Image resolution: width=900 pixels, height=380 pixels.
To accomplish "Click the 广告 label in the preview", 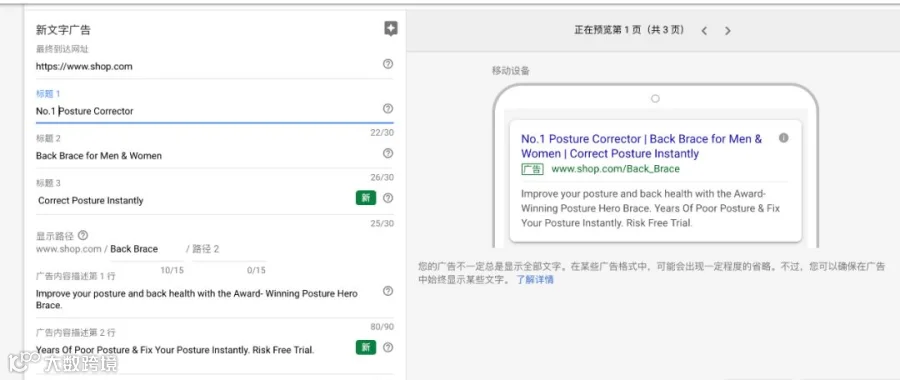I will pos(532,169).
